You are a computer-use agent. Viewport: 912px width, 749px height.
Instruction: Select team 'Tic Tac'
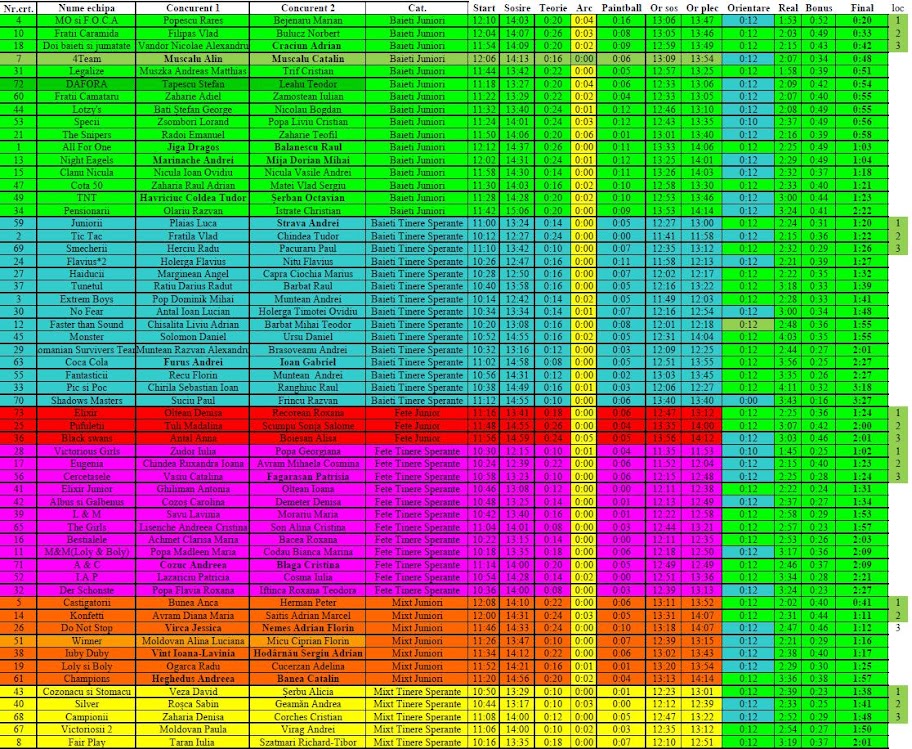coord(86,236)
